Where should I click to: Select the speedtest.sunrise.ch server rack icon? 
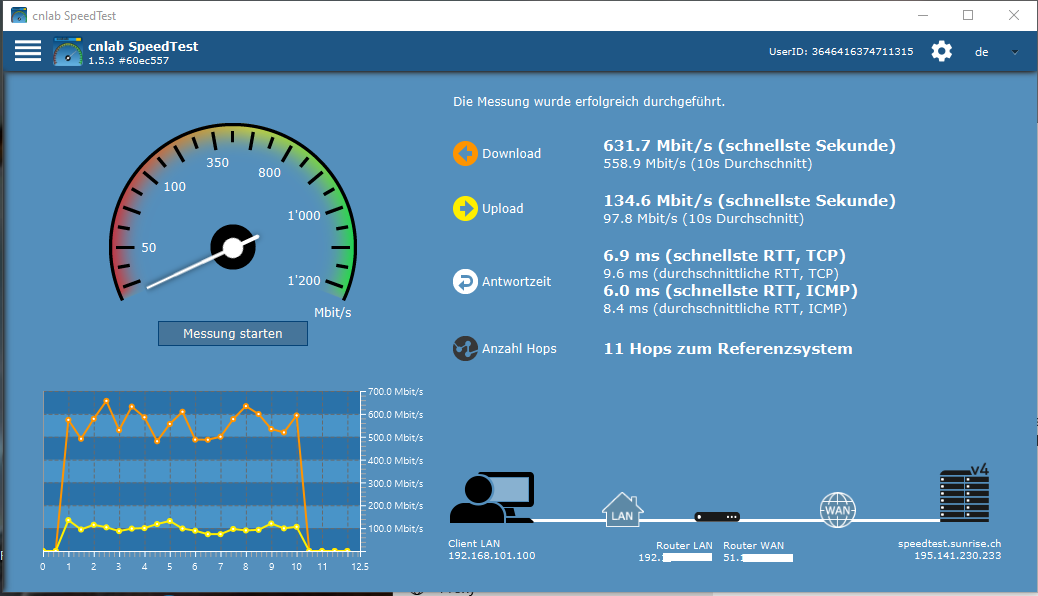coord(965,494)
